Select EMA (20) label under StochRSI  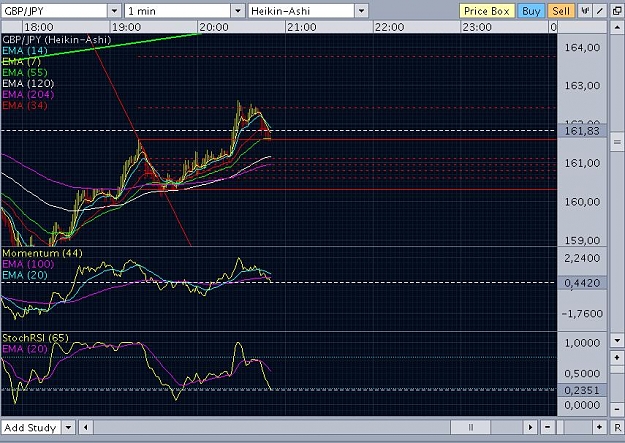[x=25, y=349]
